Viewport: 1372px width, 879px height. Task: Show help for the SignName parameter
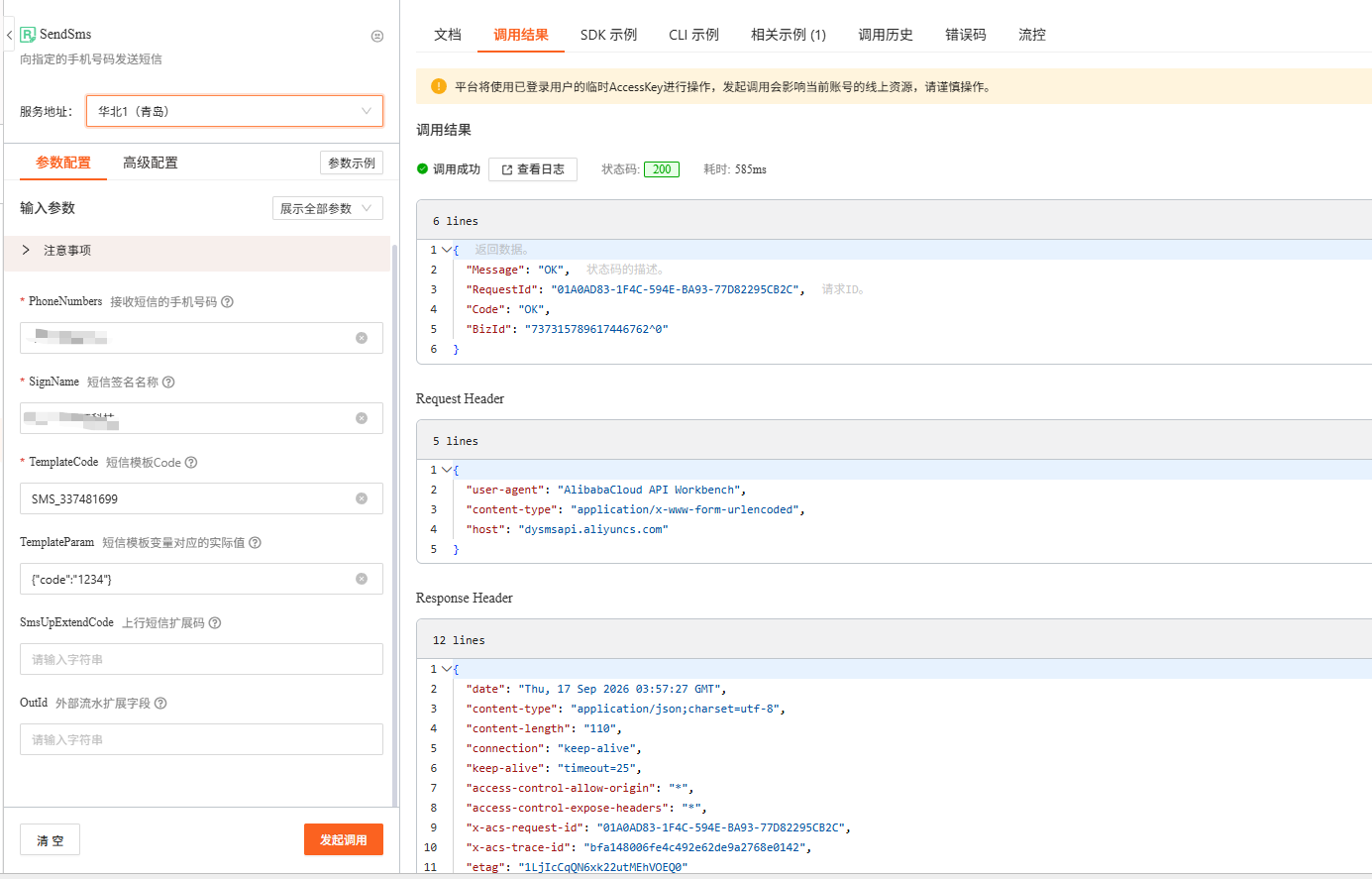(168, 383)
